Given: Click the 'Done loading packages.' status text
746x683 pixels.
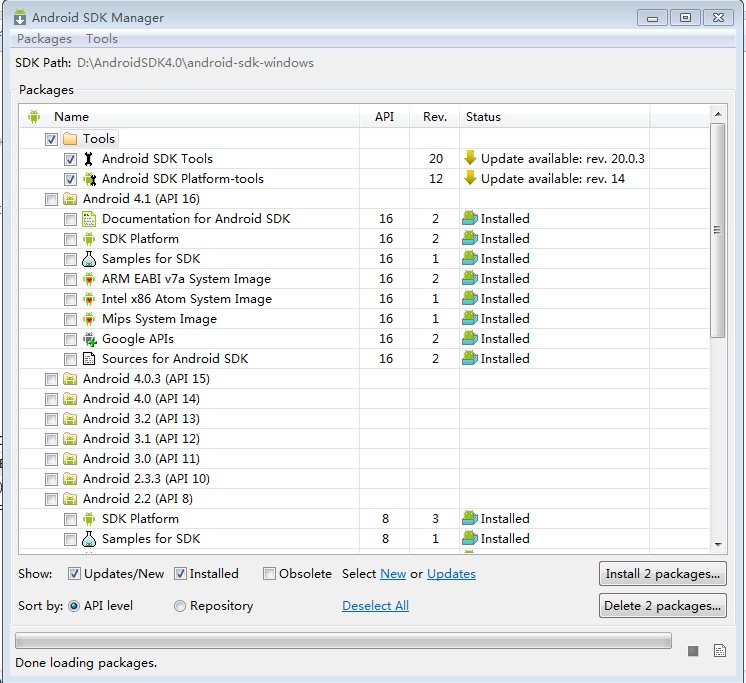Looking at the screenshot, I should [x=86, y=663].
